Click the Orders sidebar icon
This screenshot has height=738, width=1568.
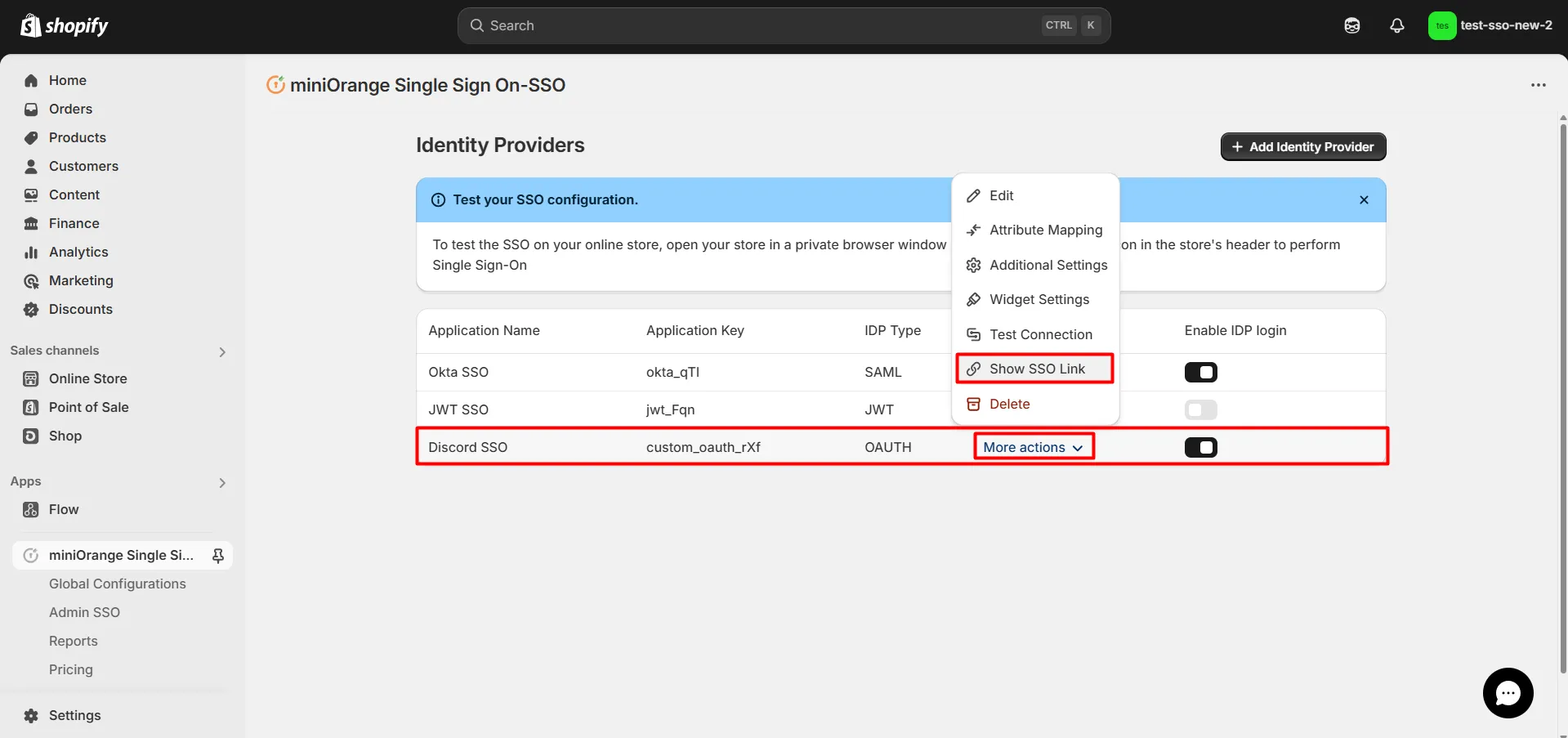[31, 110]
